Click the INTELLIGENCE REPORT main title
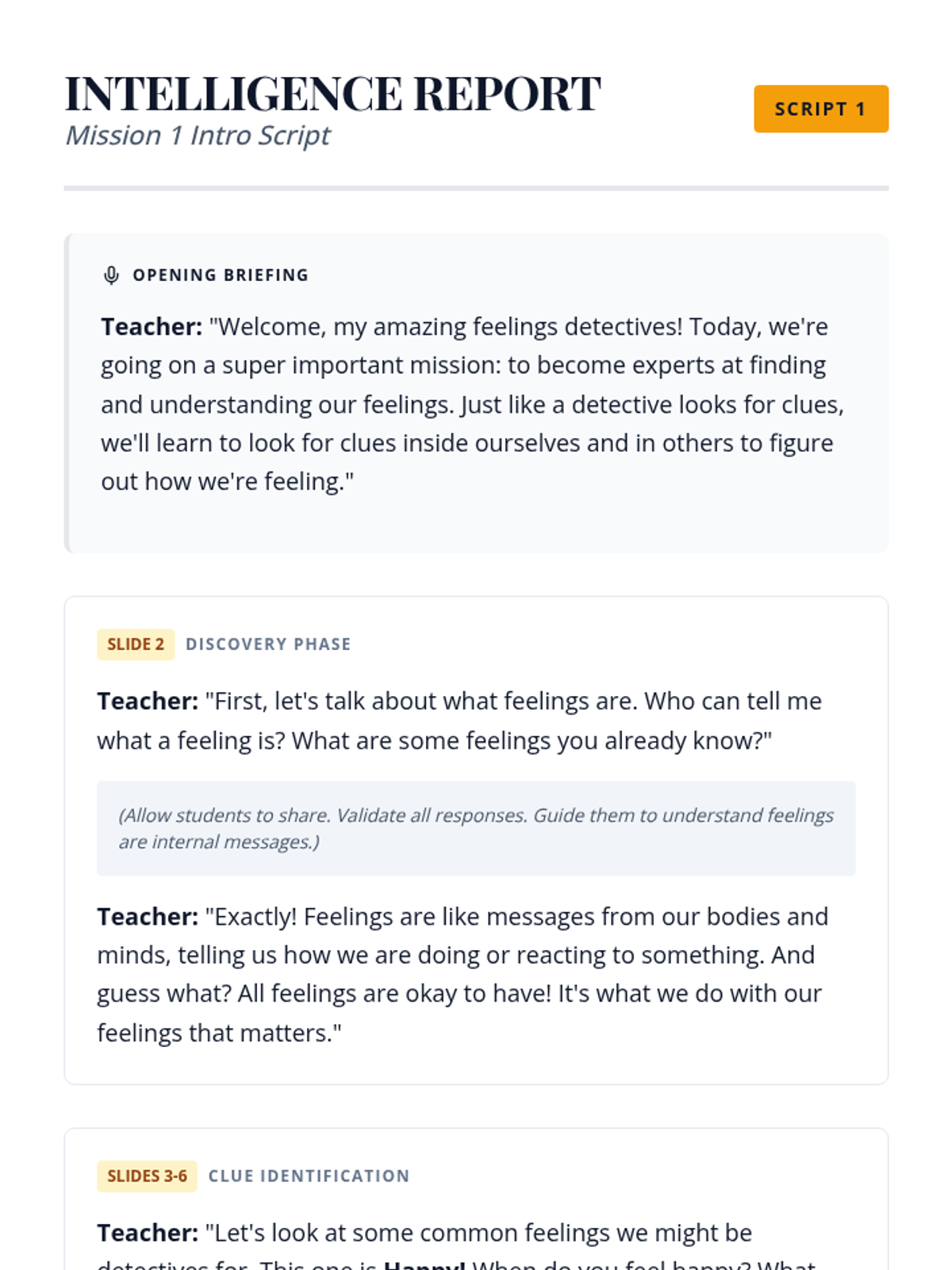Screen dimensions: 952x1270 (x=332, y=94)
